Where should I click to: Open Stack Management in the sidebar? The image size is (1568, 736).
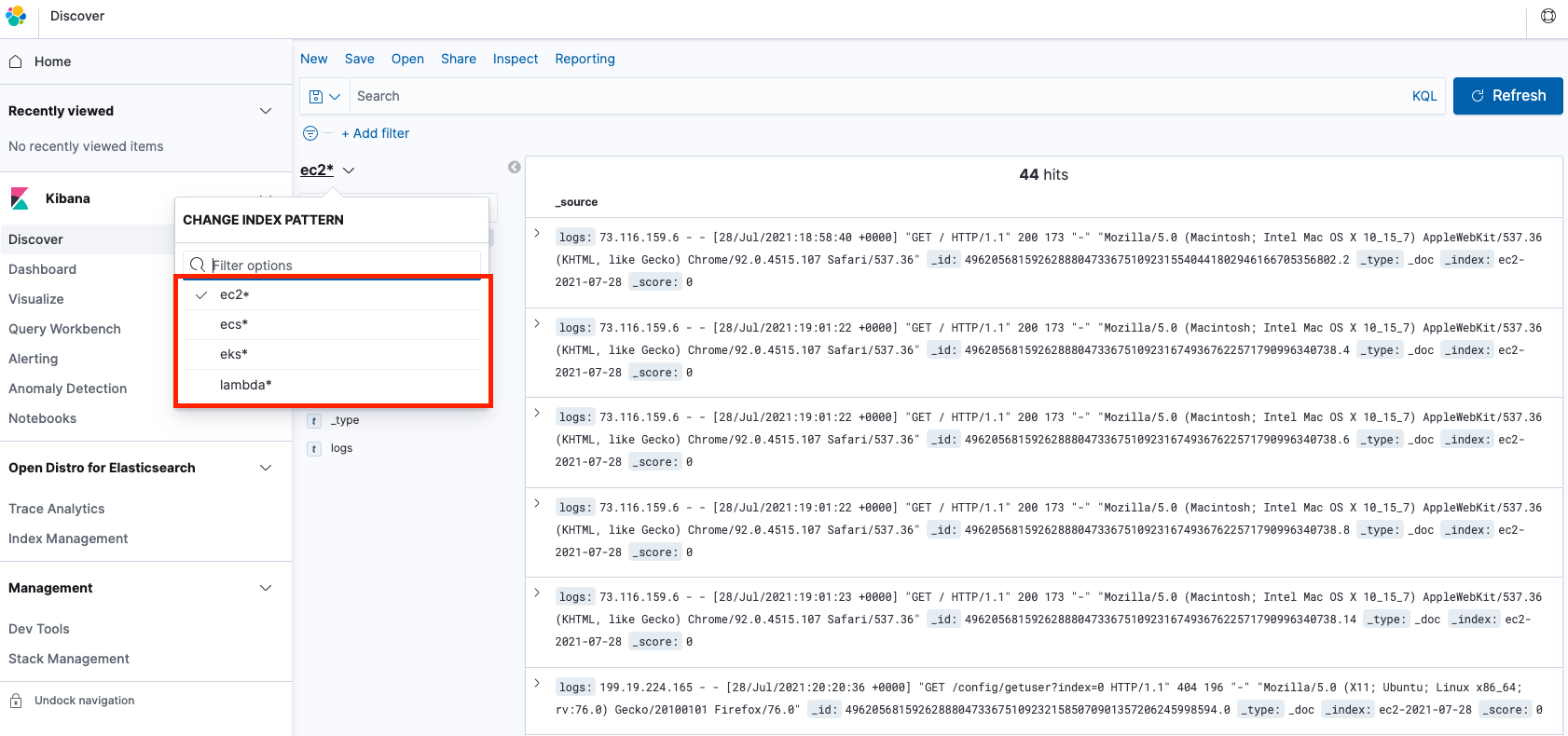69,659
